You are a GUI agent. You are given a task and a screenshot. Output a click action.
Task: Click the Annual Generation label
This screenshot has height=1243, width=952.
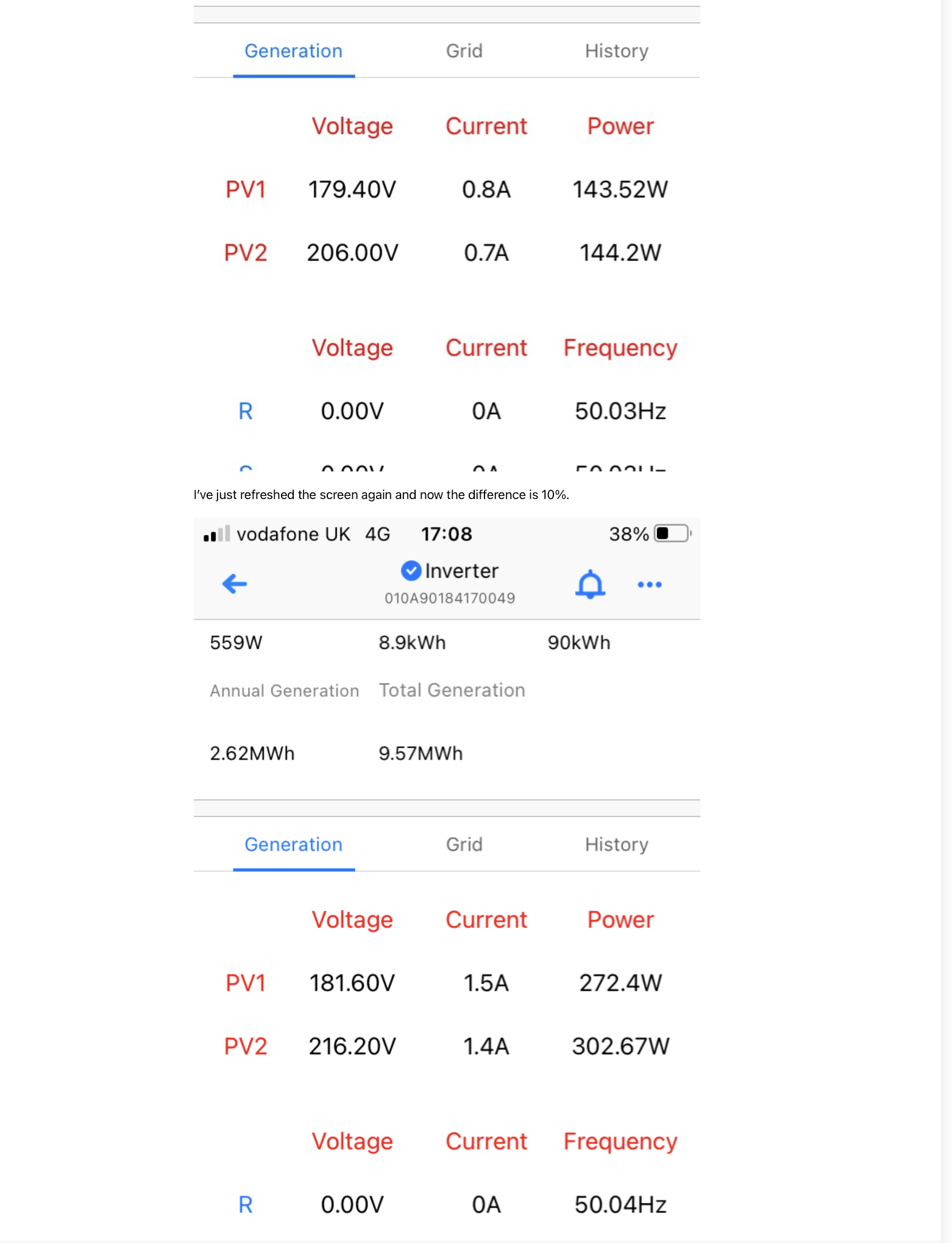pyautogui.click(x=284, y=690)
